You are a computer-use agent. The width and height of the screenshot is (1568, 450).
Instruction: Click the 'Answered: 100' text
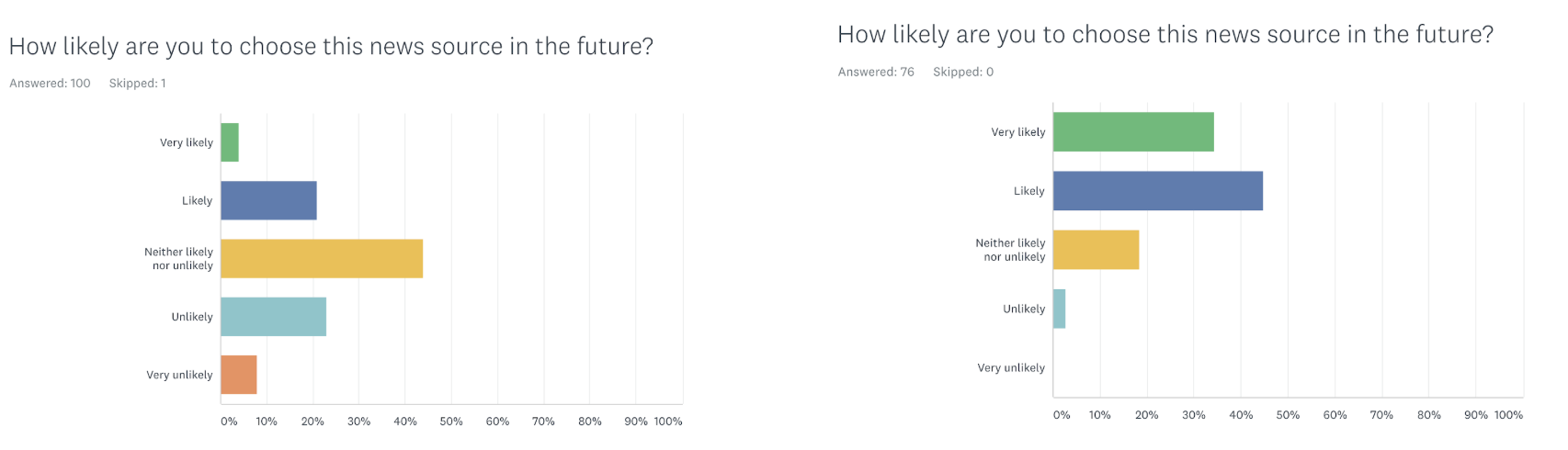click(x=50, y=84)
